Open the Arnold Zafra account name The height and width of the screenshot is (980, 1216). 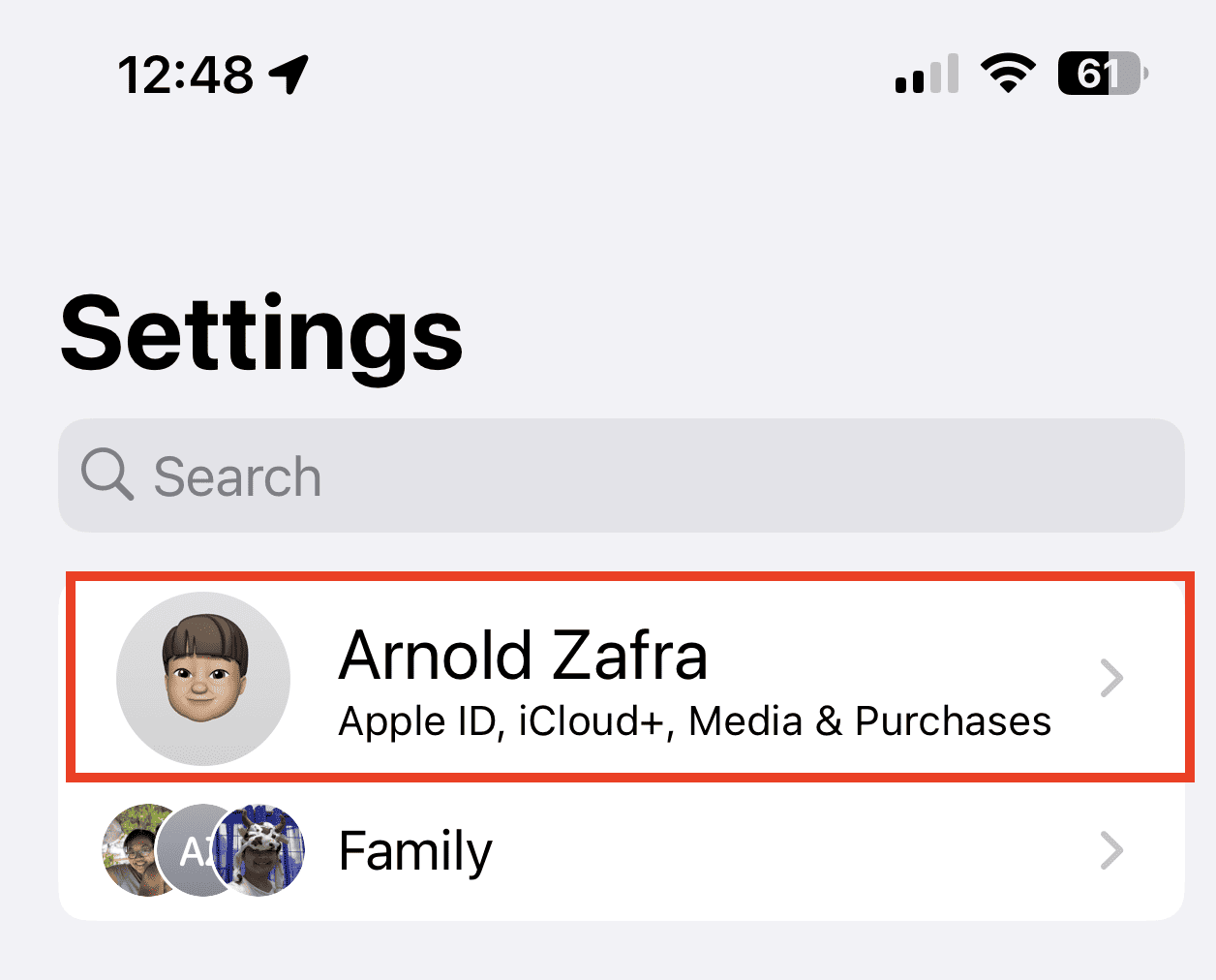523,657
